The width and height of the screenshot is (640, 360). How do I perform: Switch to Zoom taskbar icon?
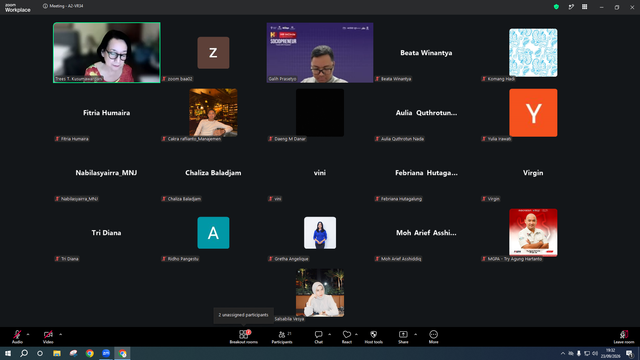click(106, 353)
